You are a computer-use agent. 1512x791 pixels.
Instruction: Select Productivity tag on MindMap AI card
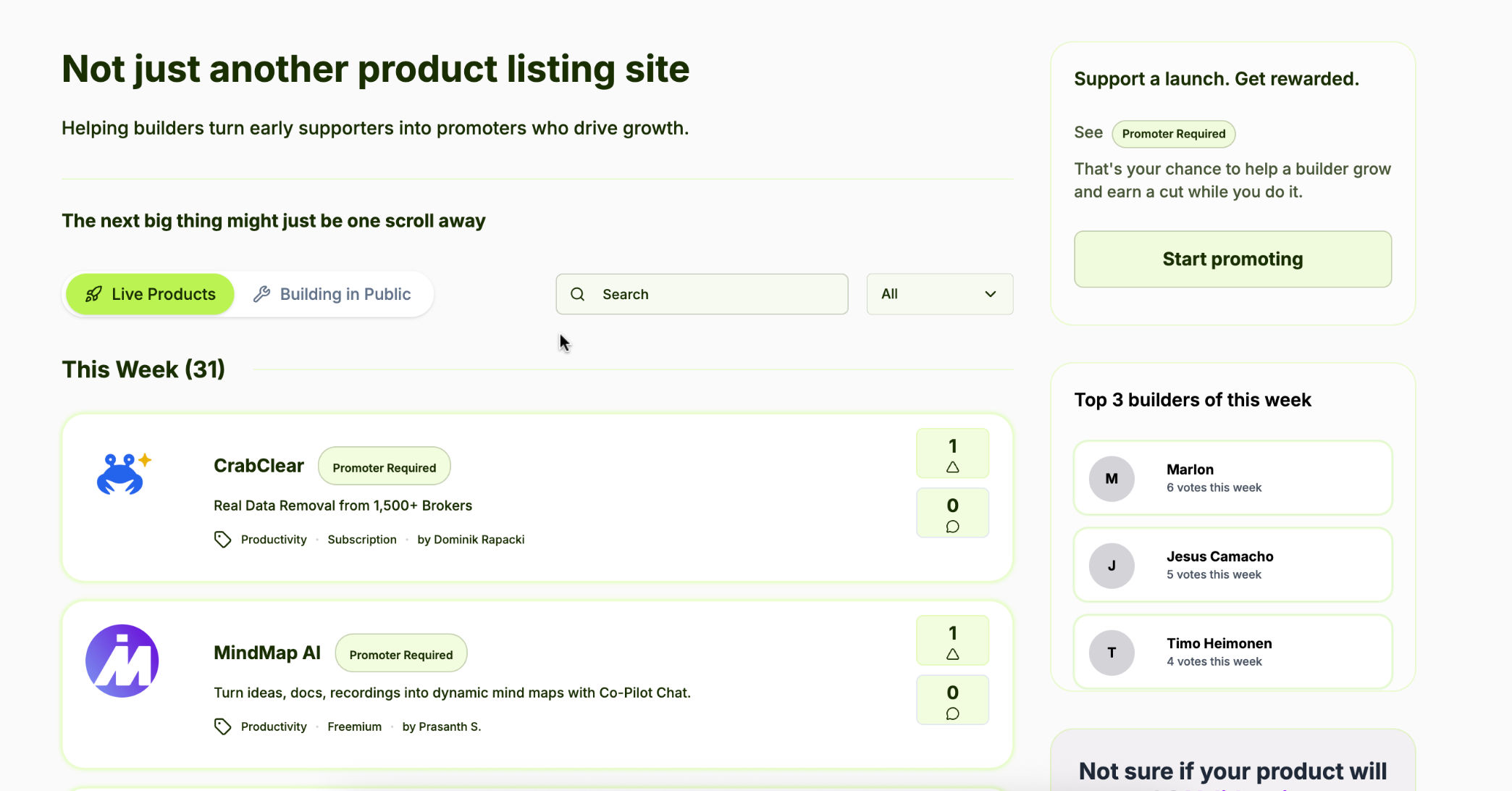[x=274, y=727]
